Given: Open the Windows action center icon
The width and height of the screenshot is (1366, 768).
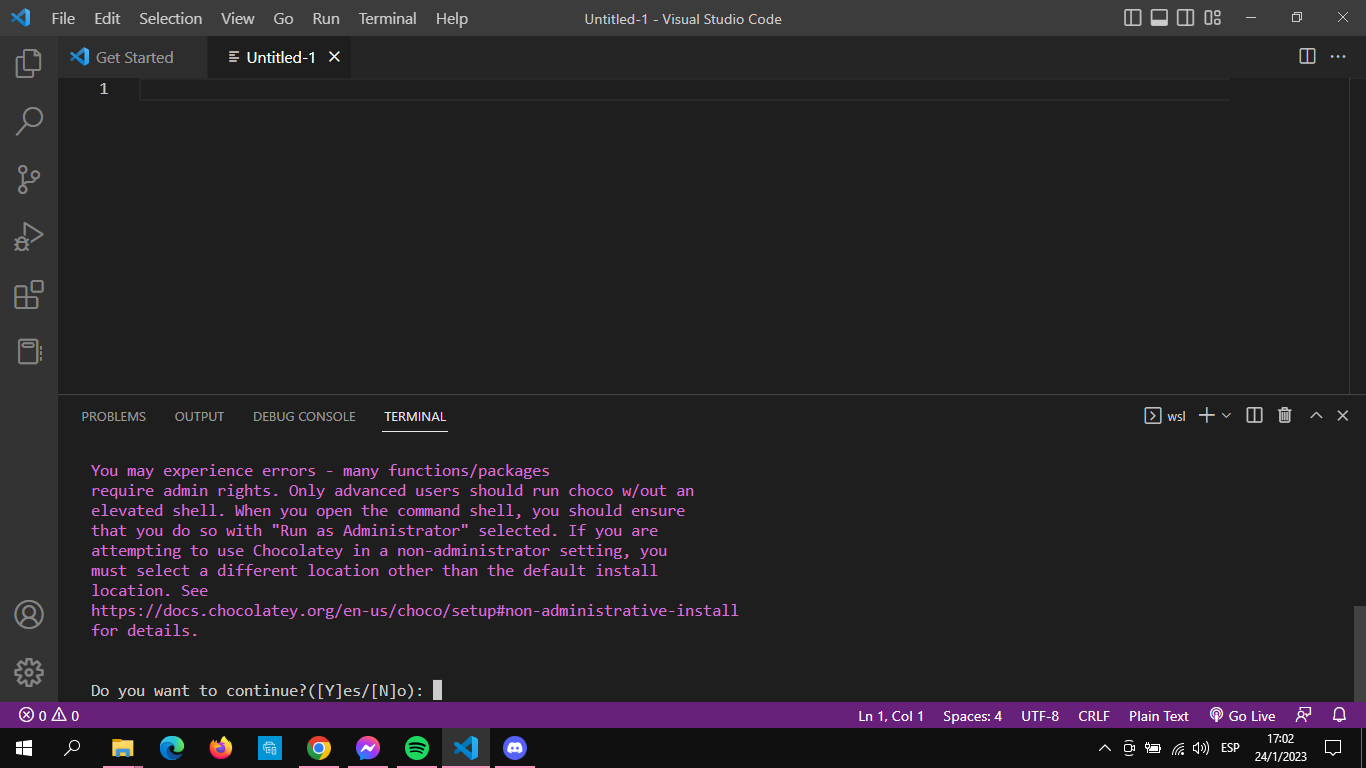Looking at the screenshot, I should (x=1333, y=748).
